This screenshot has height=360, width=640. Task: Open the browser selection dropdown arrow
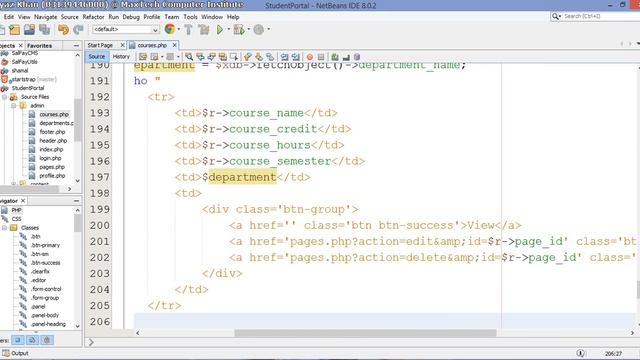point(178,29)
